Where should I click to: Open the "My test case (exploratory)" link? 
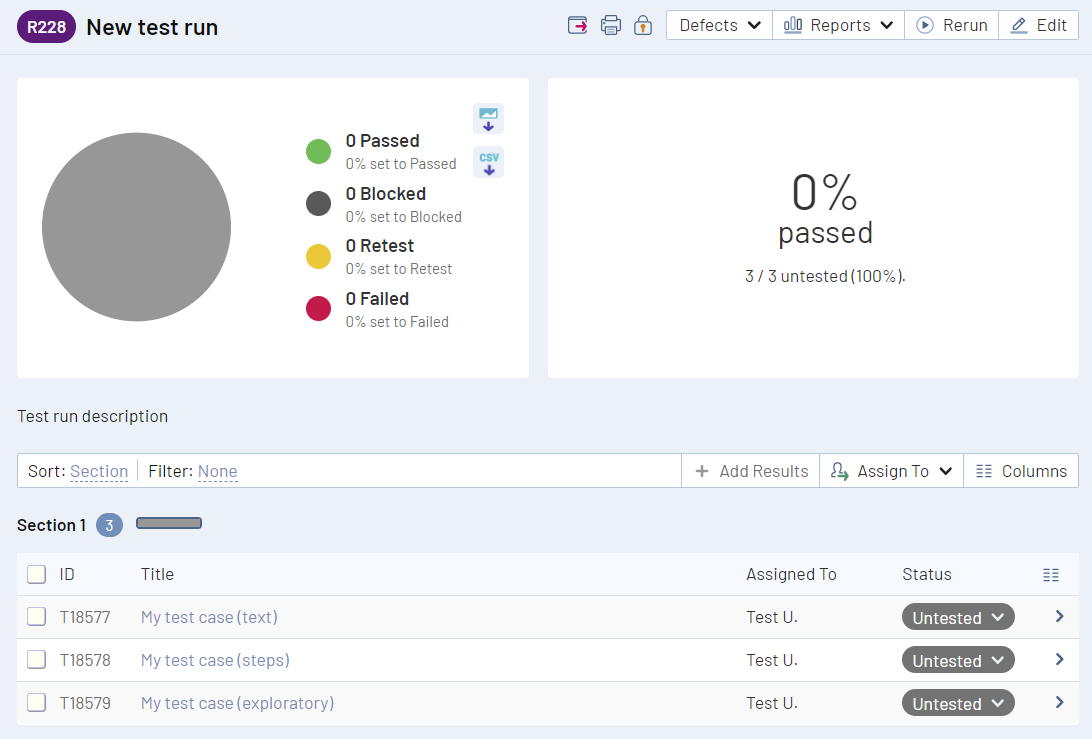(x=237, y=703)
